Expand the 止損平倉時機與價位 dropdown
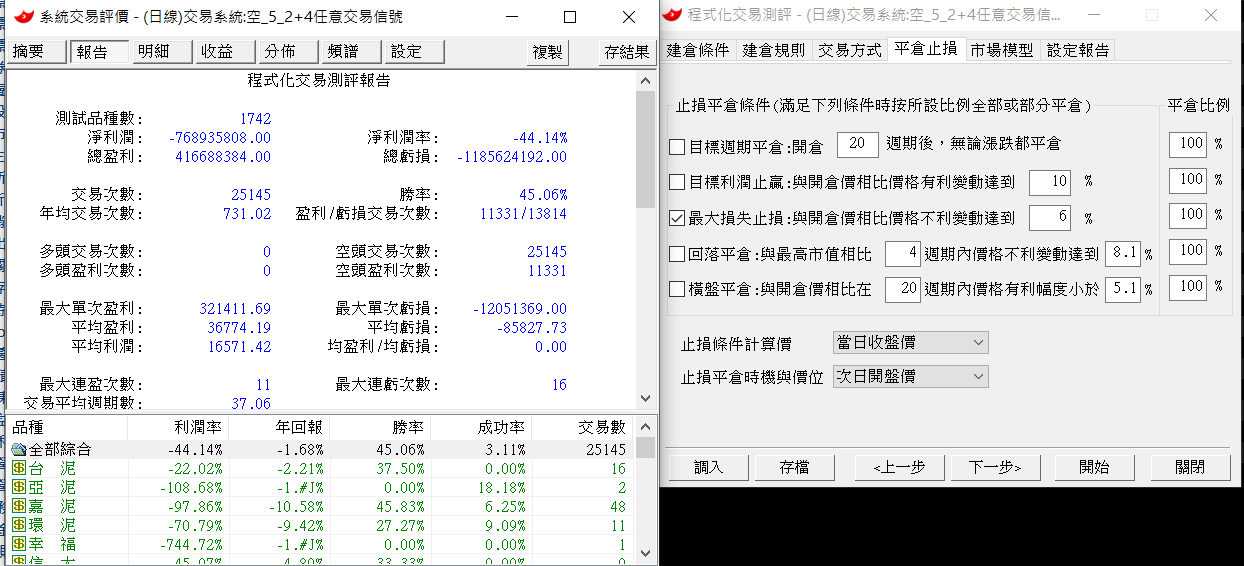 point(910,377)
